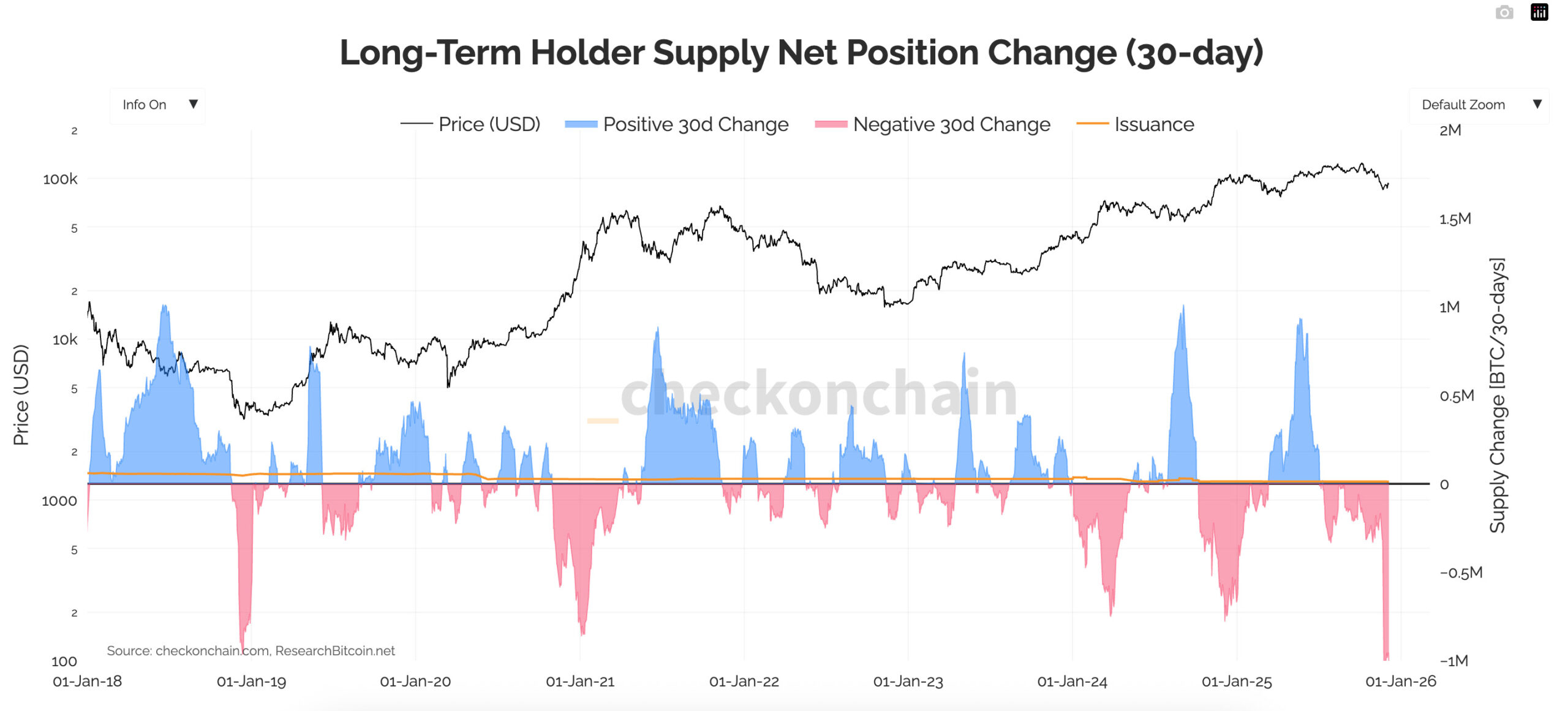Toggle Price (USD) series in legend

point(489,124)
